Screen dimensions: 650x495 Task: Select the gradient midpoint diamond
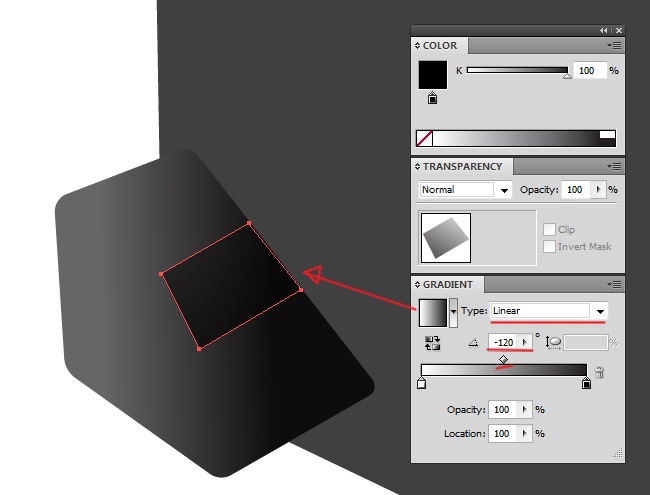[x=503, y=359]
